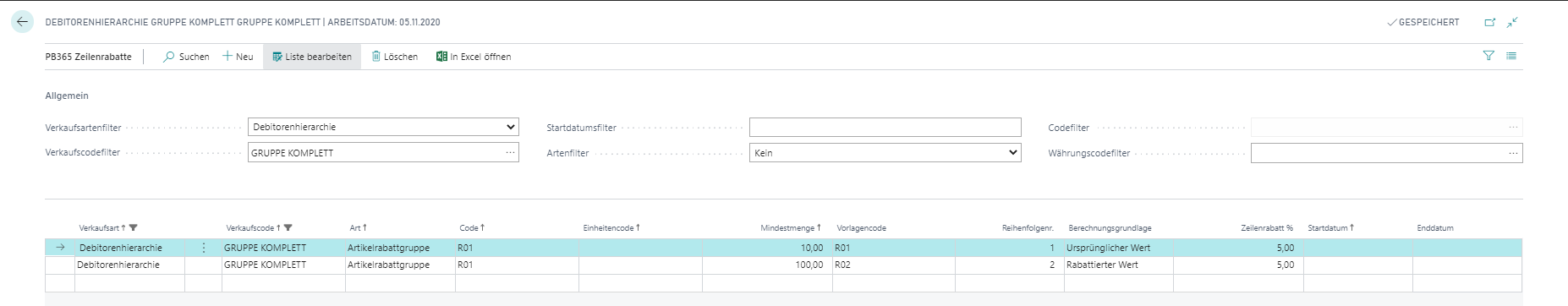1568x306 pixels.
Task: Toggle Liste bearbeiten mode
Action: 312,57
